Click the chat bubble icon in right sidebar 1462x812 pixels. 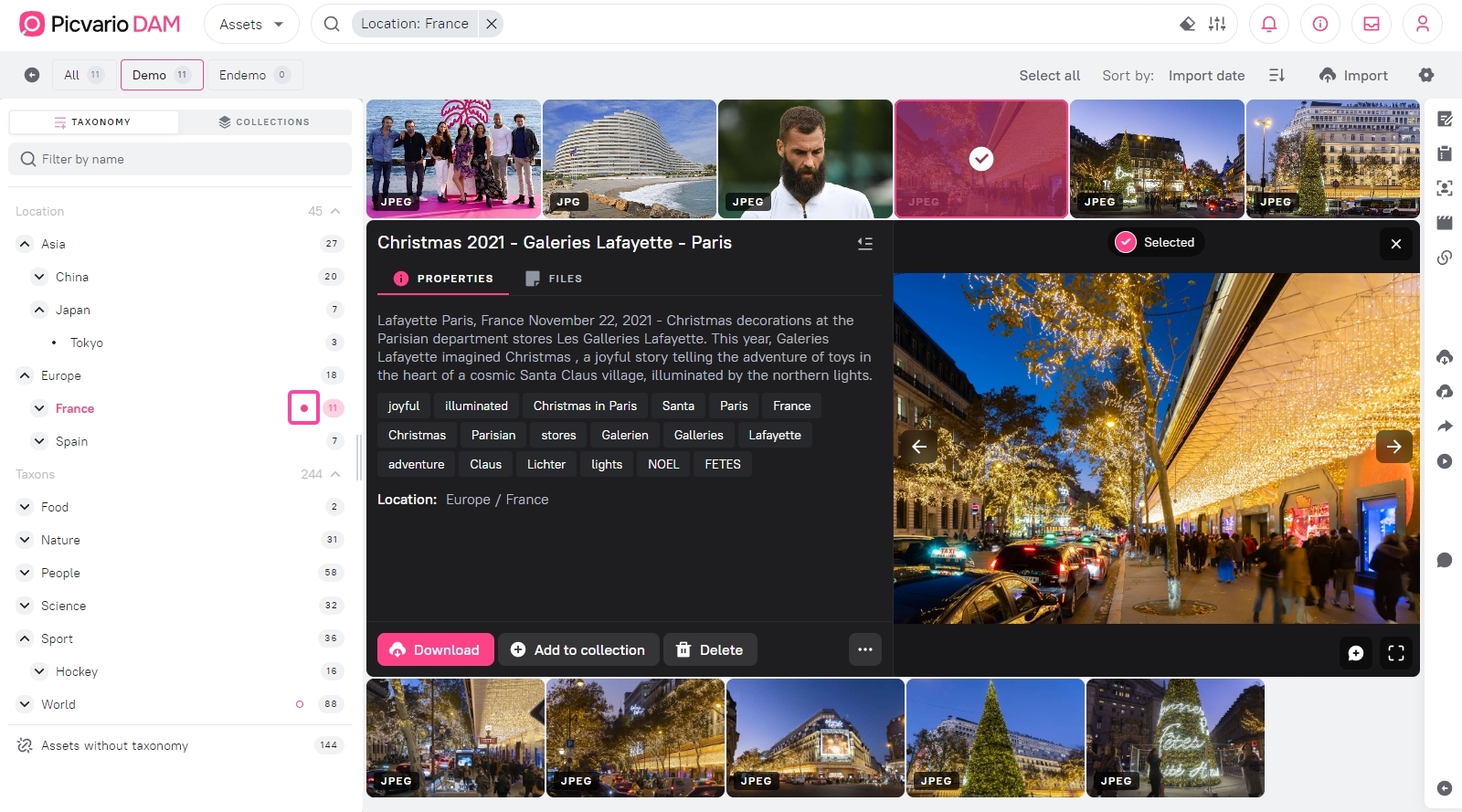(1445, 560)
